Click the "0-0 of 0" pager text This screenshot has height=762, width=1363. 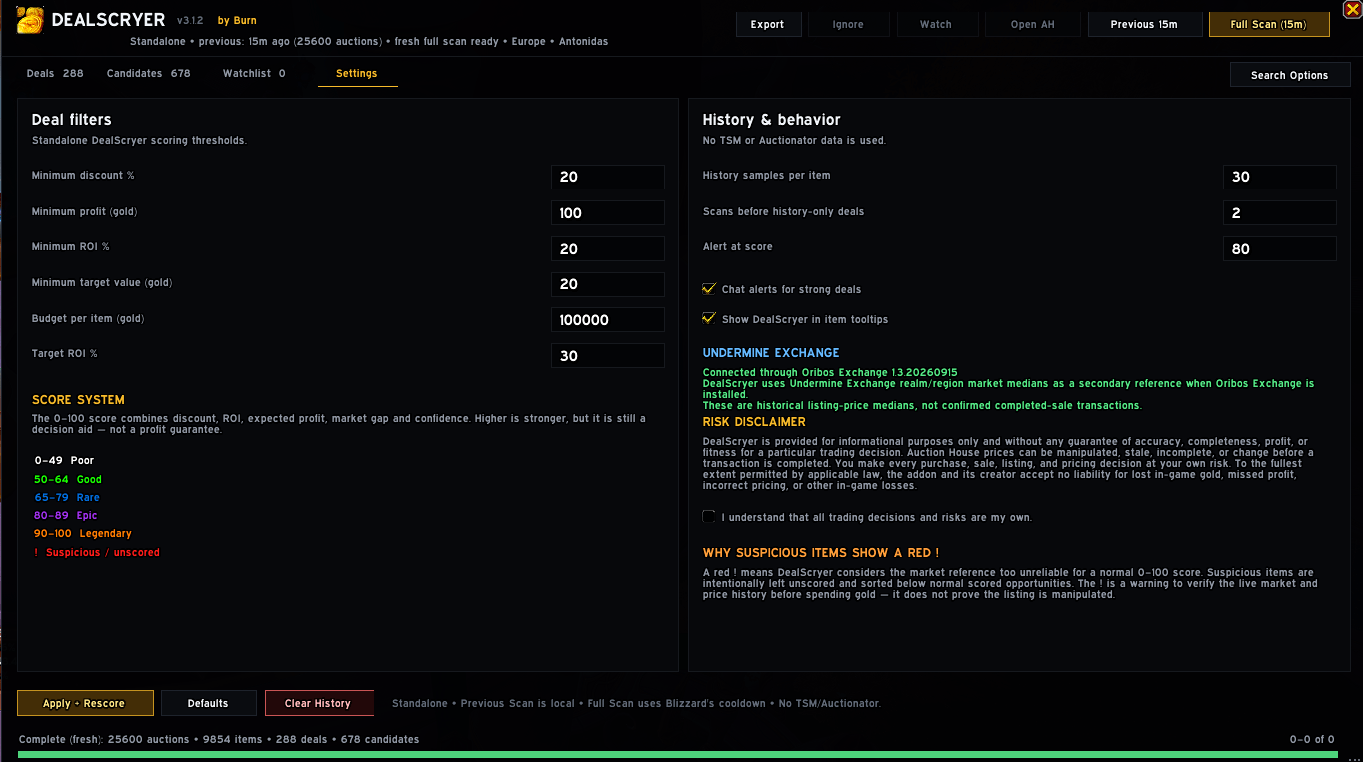(x=1312, y=740)
